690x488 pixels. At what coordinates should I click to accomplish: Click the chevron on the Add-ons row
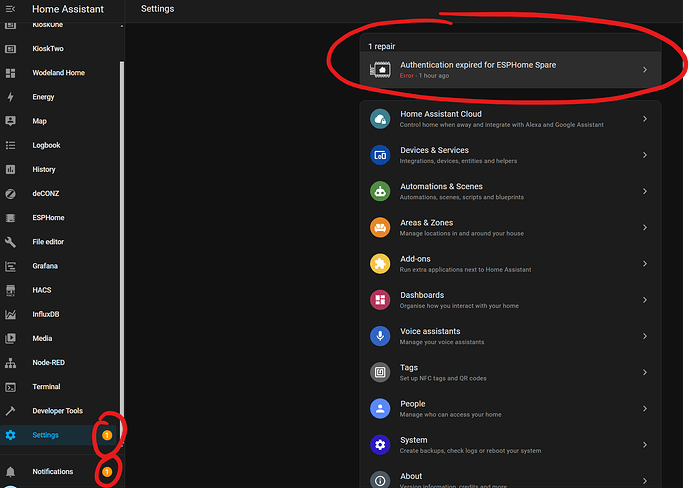point(645,264)
